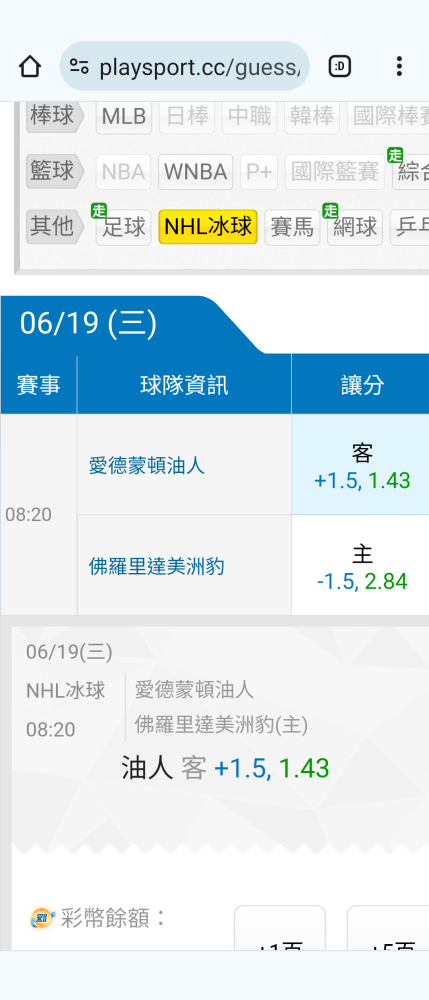Tap the +1百 bet amount button
The height and width of the screenshot is (1000, 429).
[x=280, y=929]
